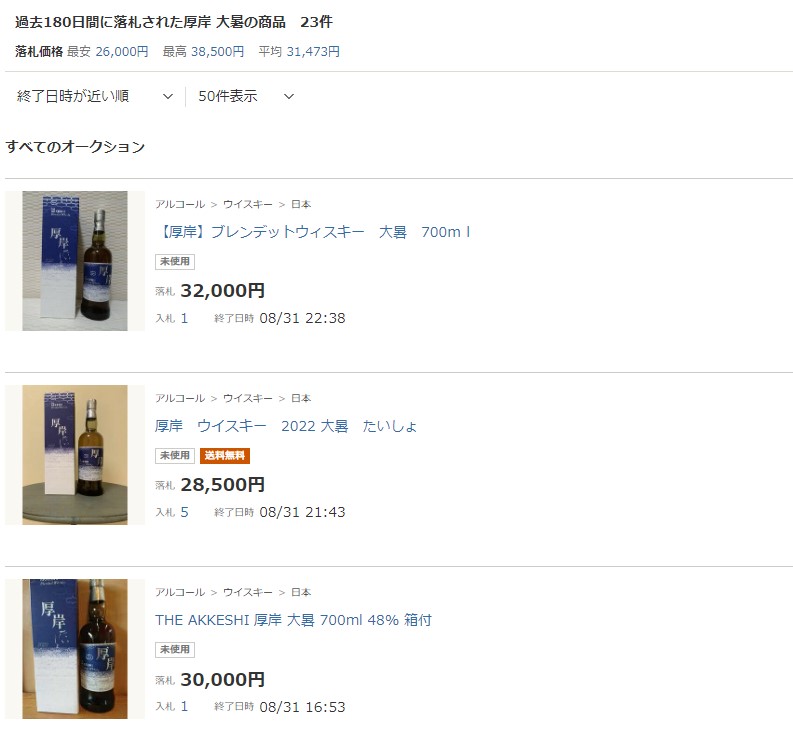793x743 pixels.
Task: Click ウイスキー category in second listing breadcrumb
Action: coord(248,399)
